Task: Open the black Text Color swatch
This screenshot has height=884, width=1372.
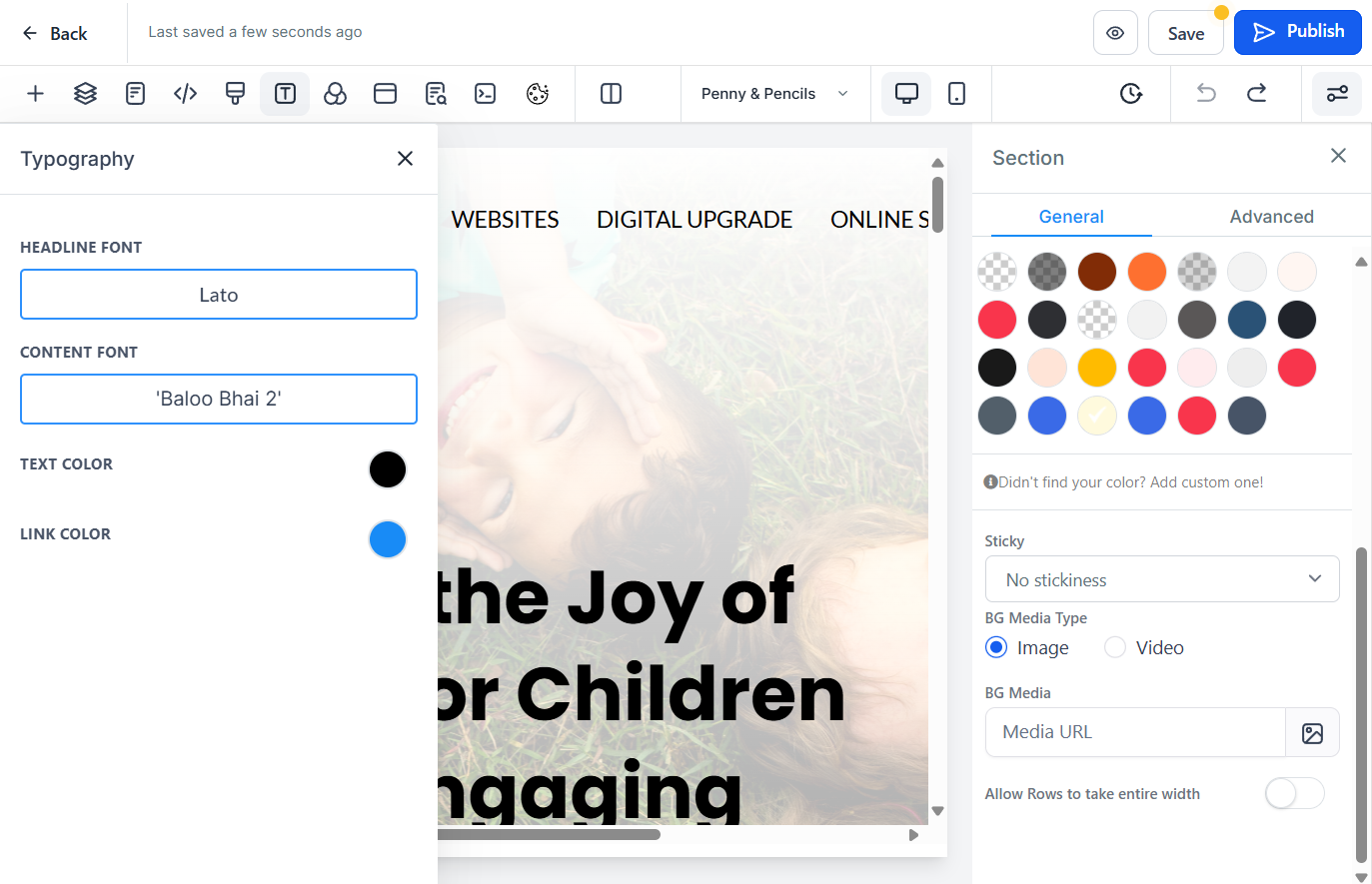Action: point(388,469)
